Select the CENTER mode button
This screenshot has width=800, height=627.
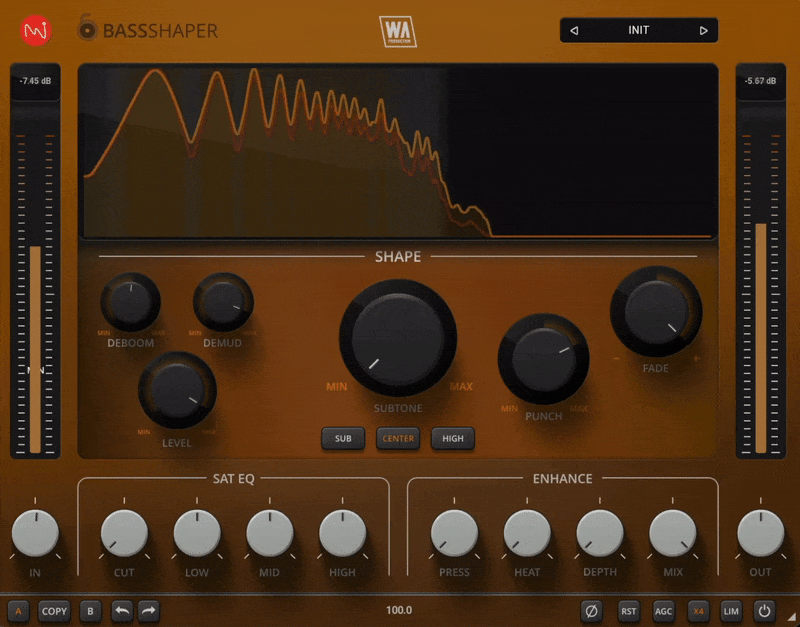398,438
